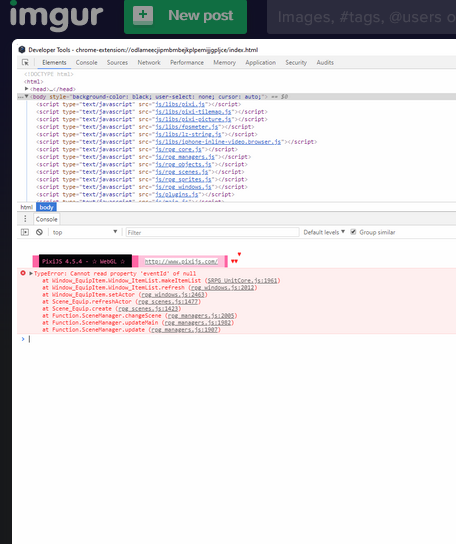456x544 pixels.
Task: Click the New post button
Action: point(185,16)
